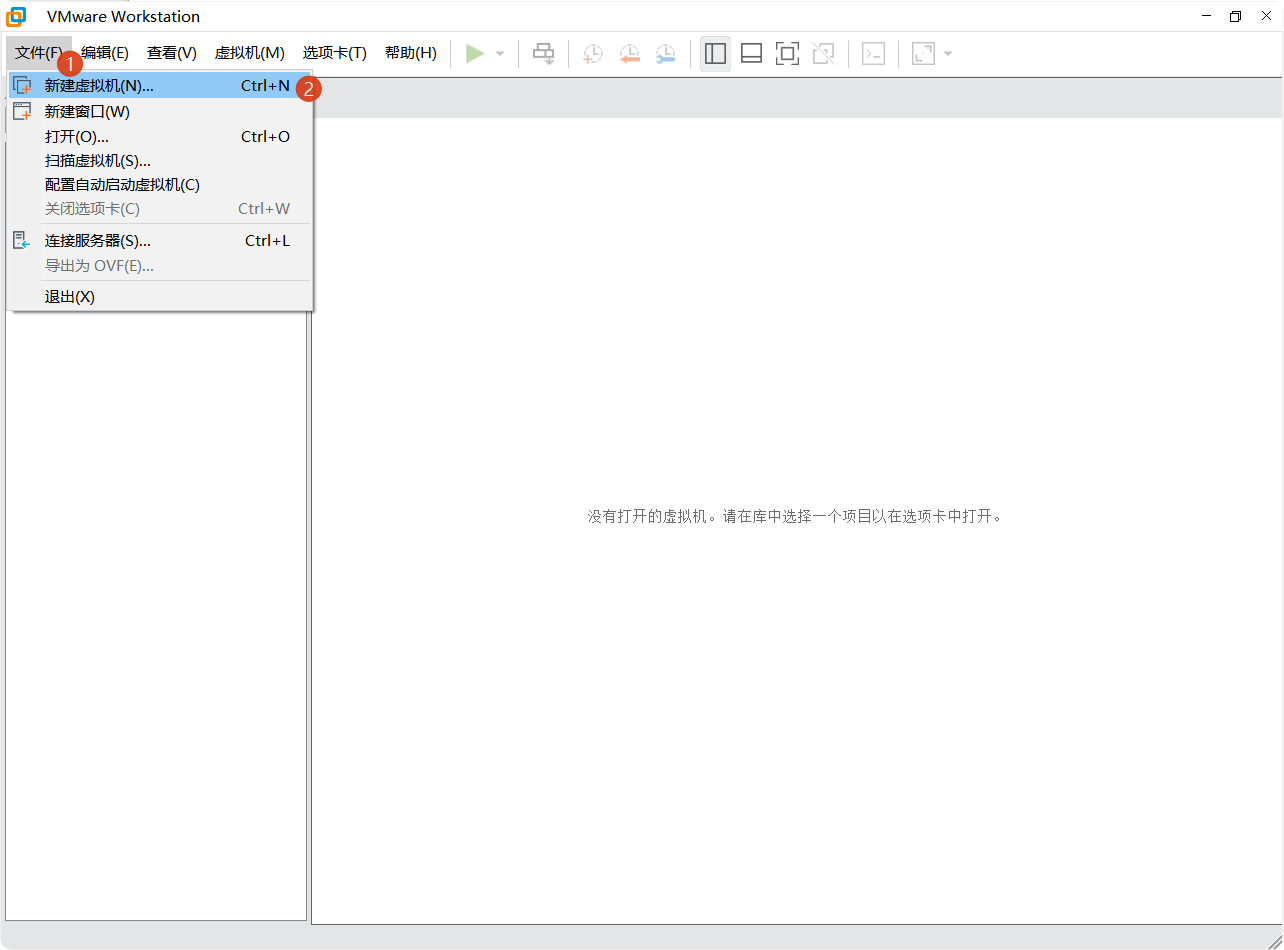Open the 选项卡(T) menu
1284x950 pixels.
click(335, 53)
